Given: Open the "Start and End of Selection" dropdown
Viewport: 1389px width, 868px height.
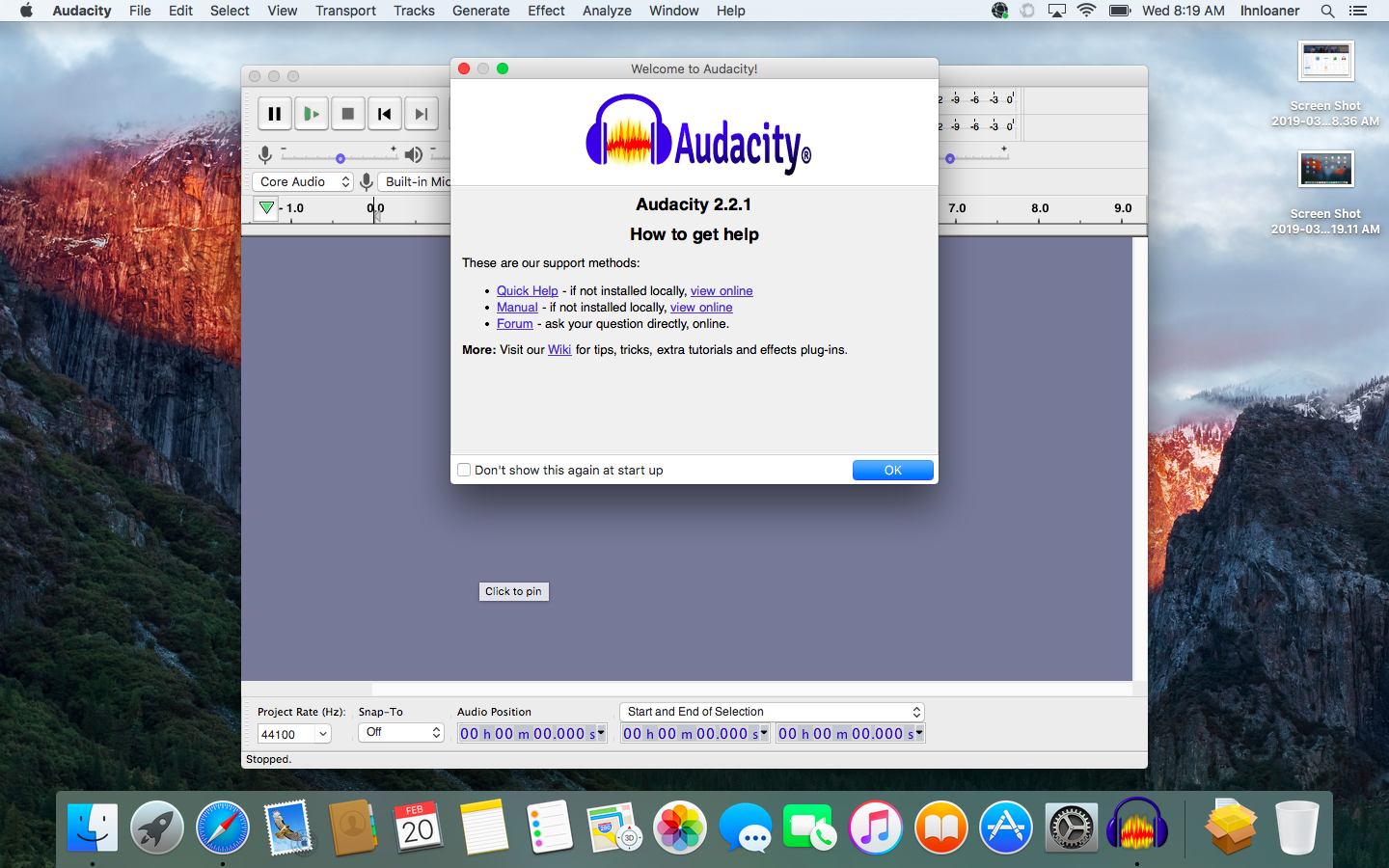Looking at the screenshot, I should 772,712.
